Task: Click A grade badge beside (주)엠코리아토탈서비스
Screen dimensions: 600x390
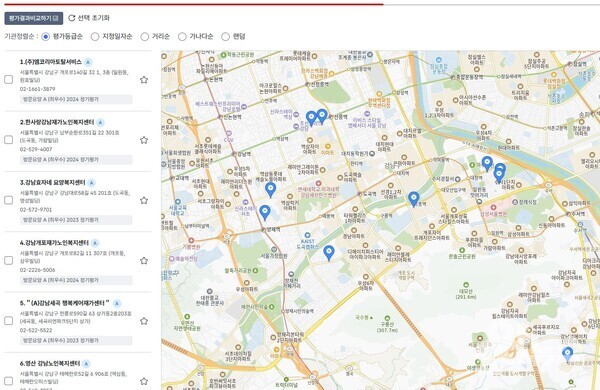Action: pyautogui.click(x=88, y=62)
